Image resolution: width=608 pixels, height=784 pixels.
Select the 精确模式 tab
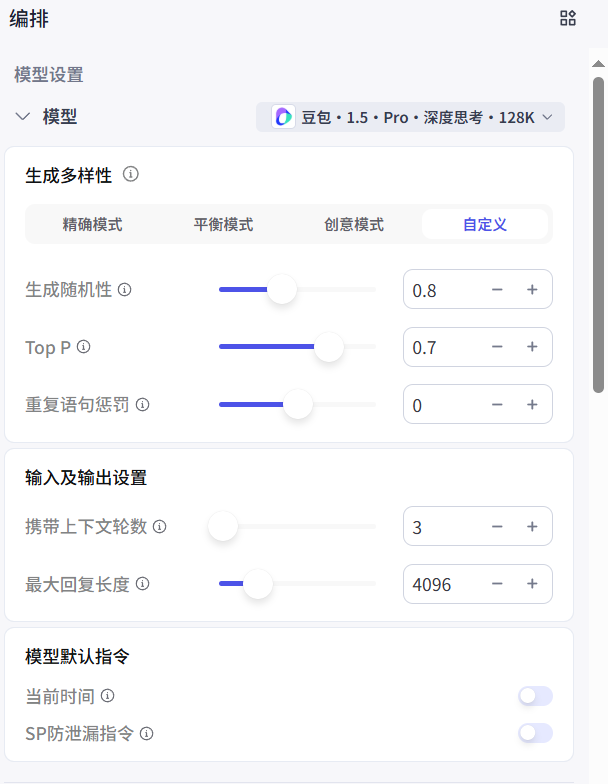click(x=92, y=225)
